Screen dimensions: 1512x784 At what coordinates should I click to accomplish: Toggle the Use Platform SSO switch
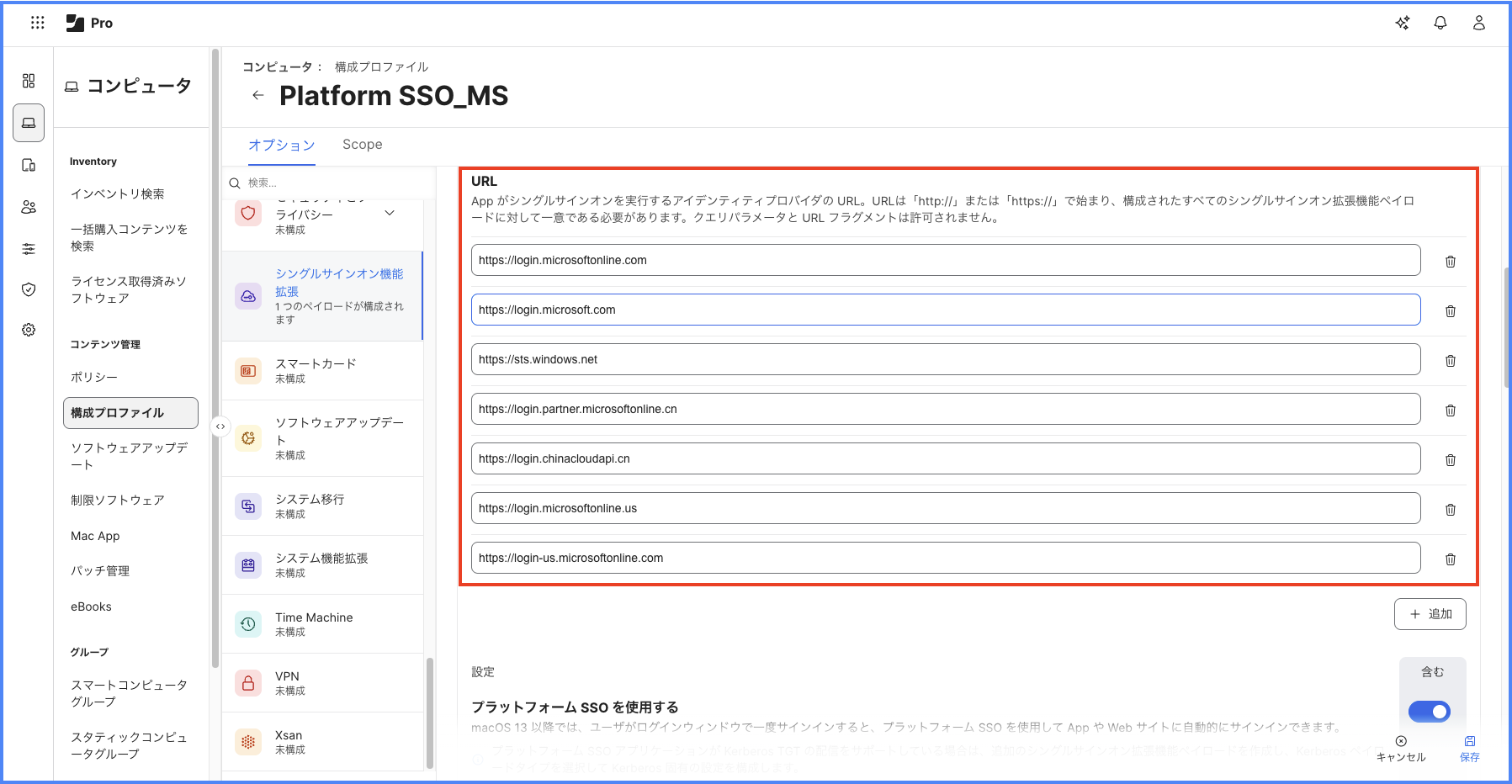[x=1430, y=712]
